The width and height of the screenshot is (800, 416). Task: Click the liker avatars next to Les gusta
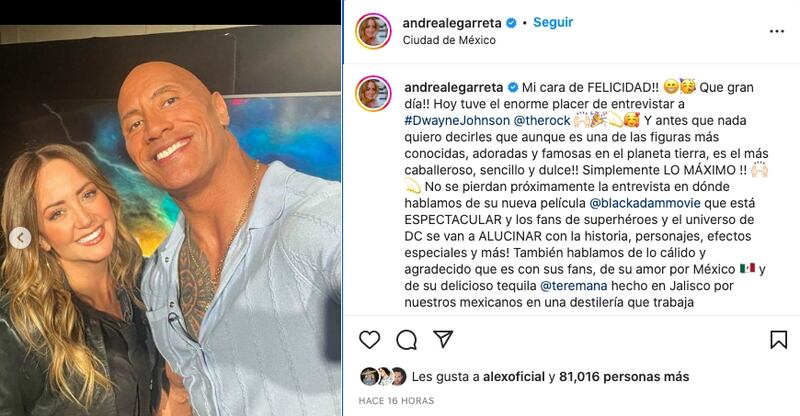pyautogui.click(x=383, y=377)
